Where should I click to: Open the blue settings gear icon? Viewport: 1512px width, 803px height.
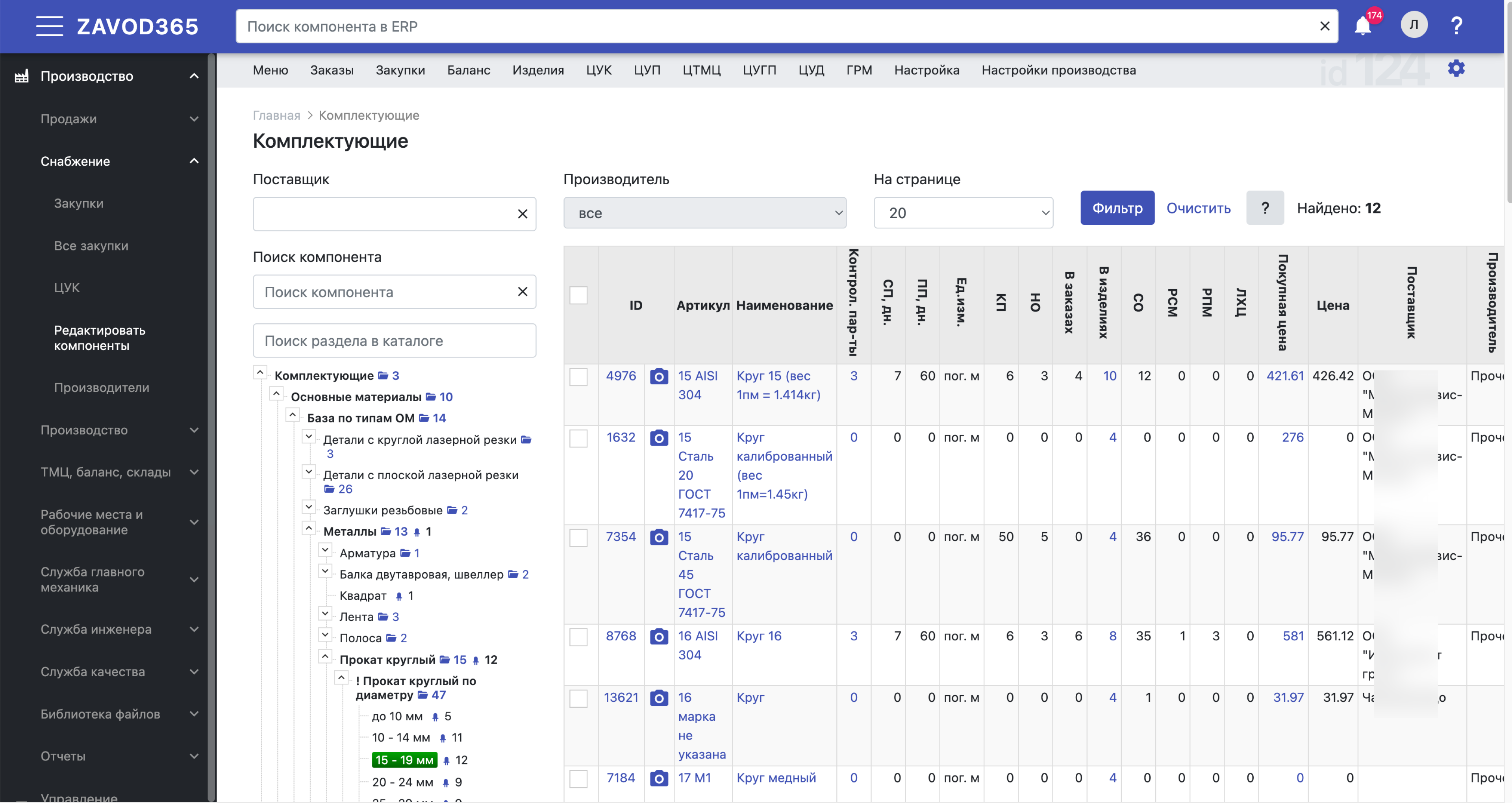(1456, 69)
